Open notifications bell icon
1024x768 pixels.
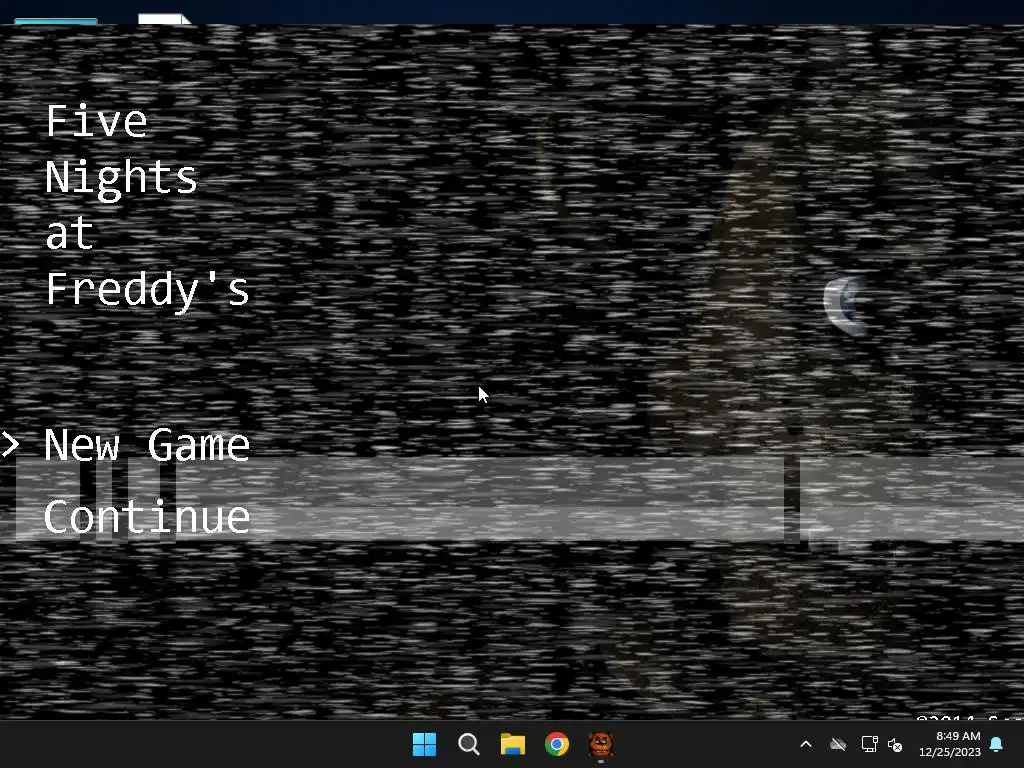997,744
